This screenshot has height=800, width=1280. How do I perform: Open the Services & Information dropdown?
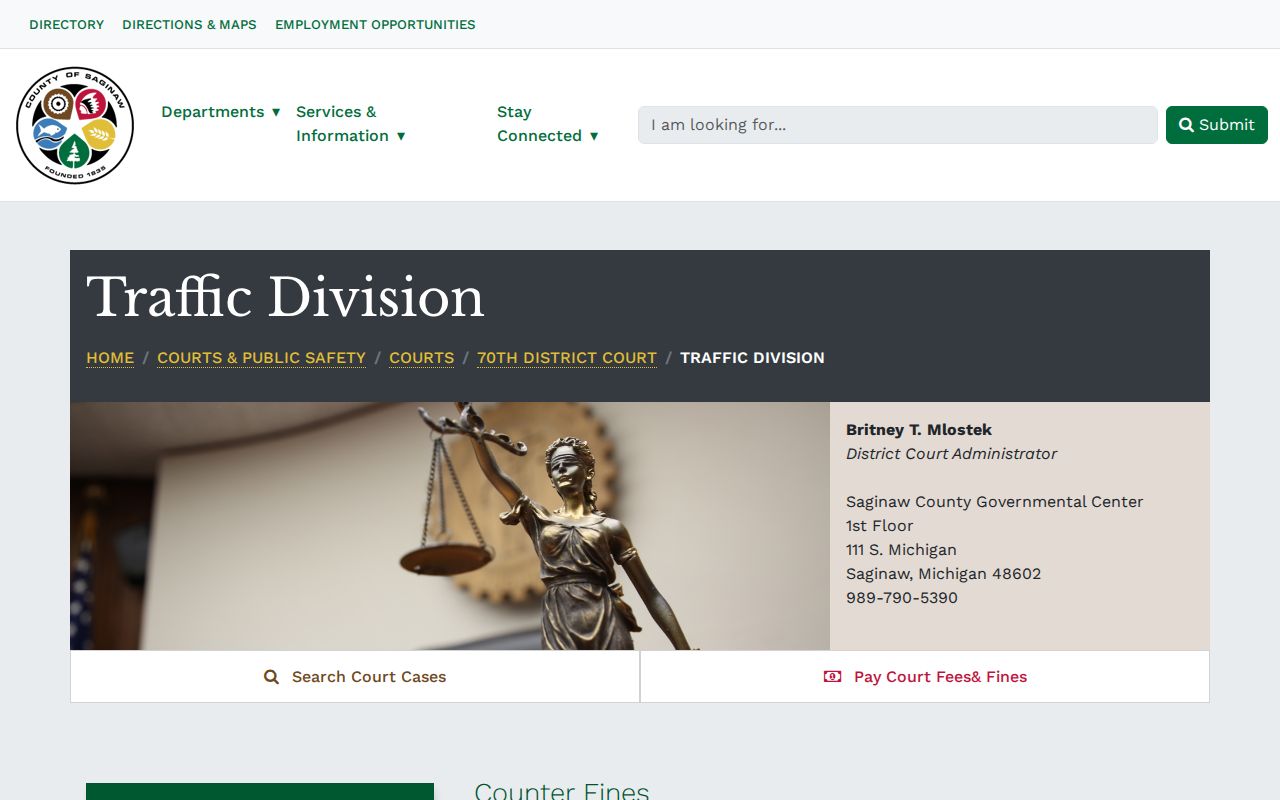coord(351,124)
